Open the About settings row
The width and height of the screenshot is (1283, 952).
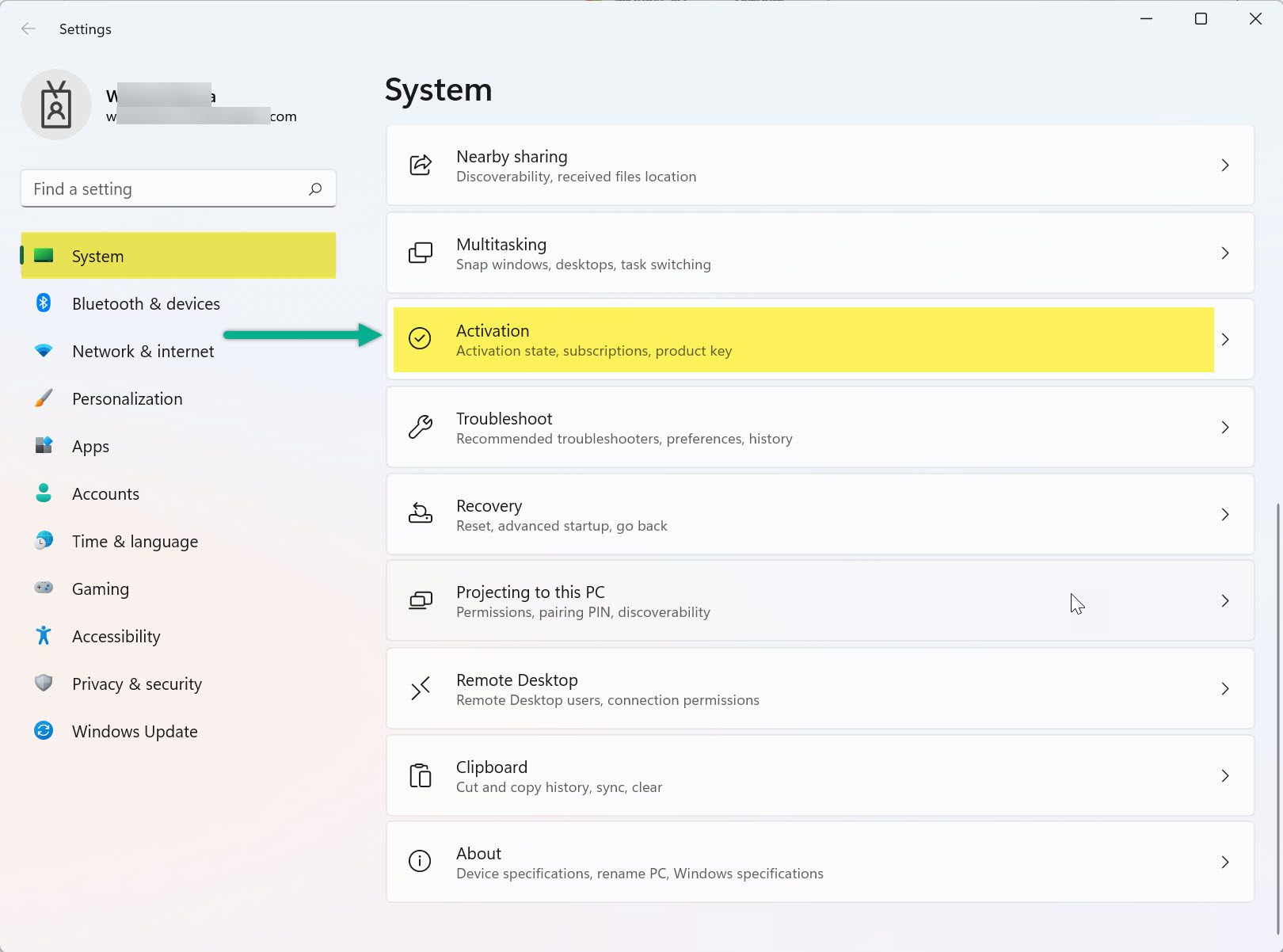820,862
